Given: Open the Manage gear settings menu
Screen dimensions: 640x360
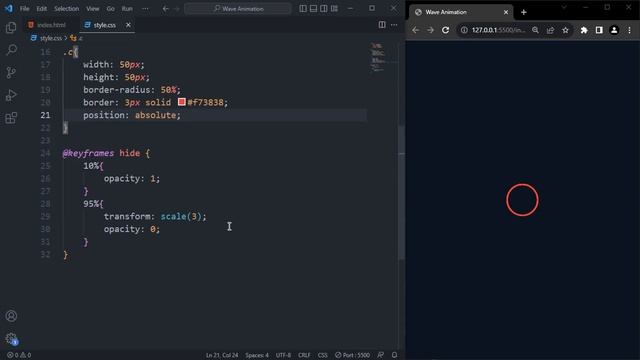Looking at the screenshot, I should (11, 338).
